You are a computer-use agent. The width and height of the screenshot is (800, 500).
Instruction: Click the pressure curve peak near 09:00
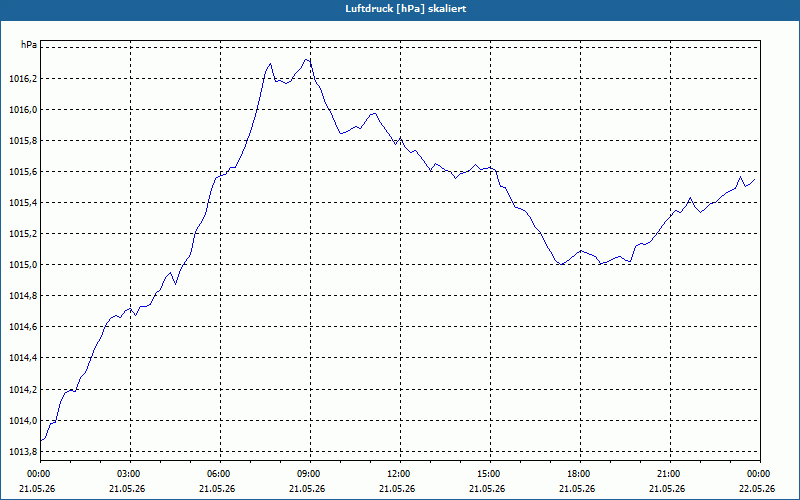click(x=307, y=60)
